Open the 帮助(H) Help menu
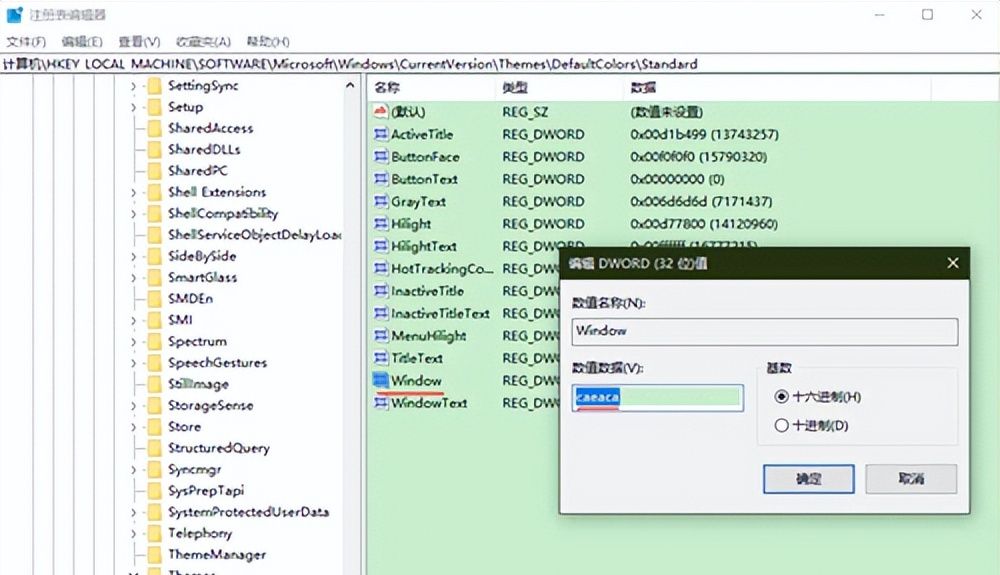This screenshot has height=575, width=1000. 268,41
